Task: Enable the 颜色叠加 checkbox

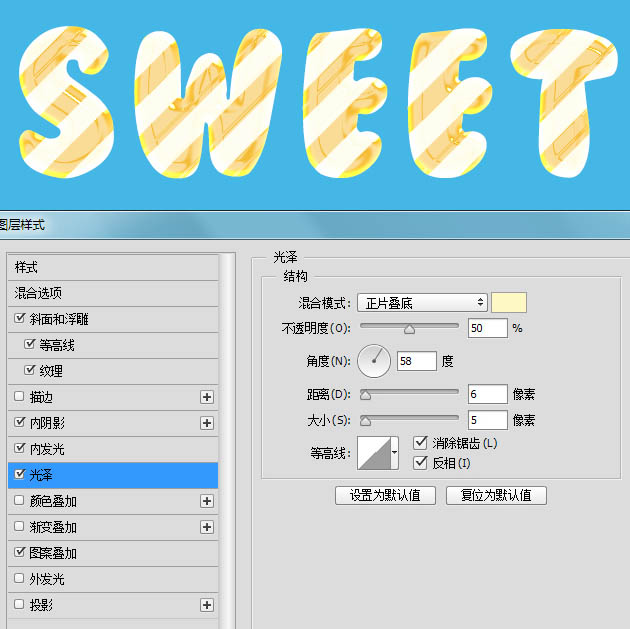Action: pyautogui.click(x=19, y=500)
